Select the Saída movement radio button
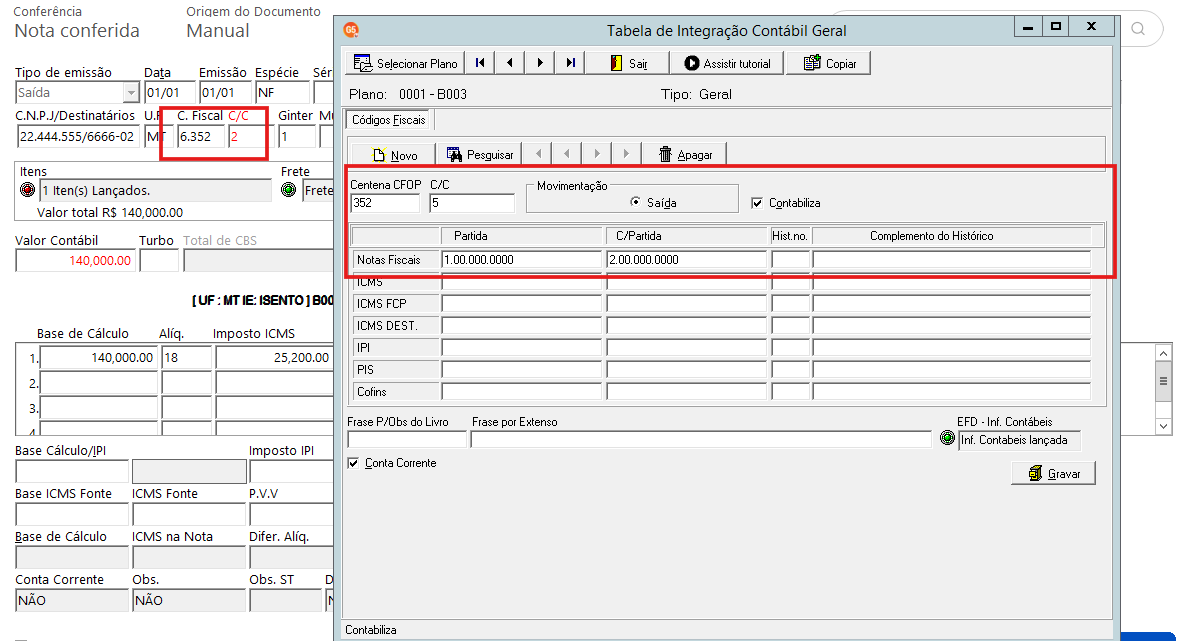The width and height of the screenshot is (1184, 641). (x=635, y=202)
